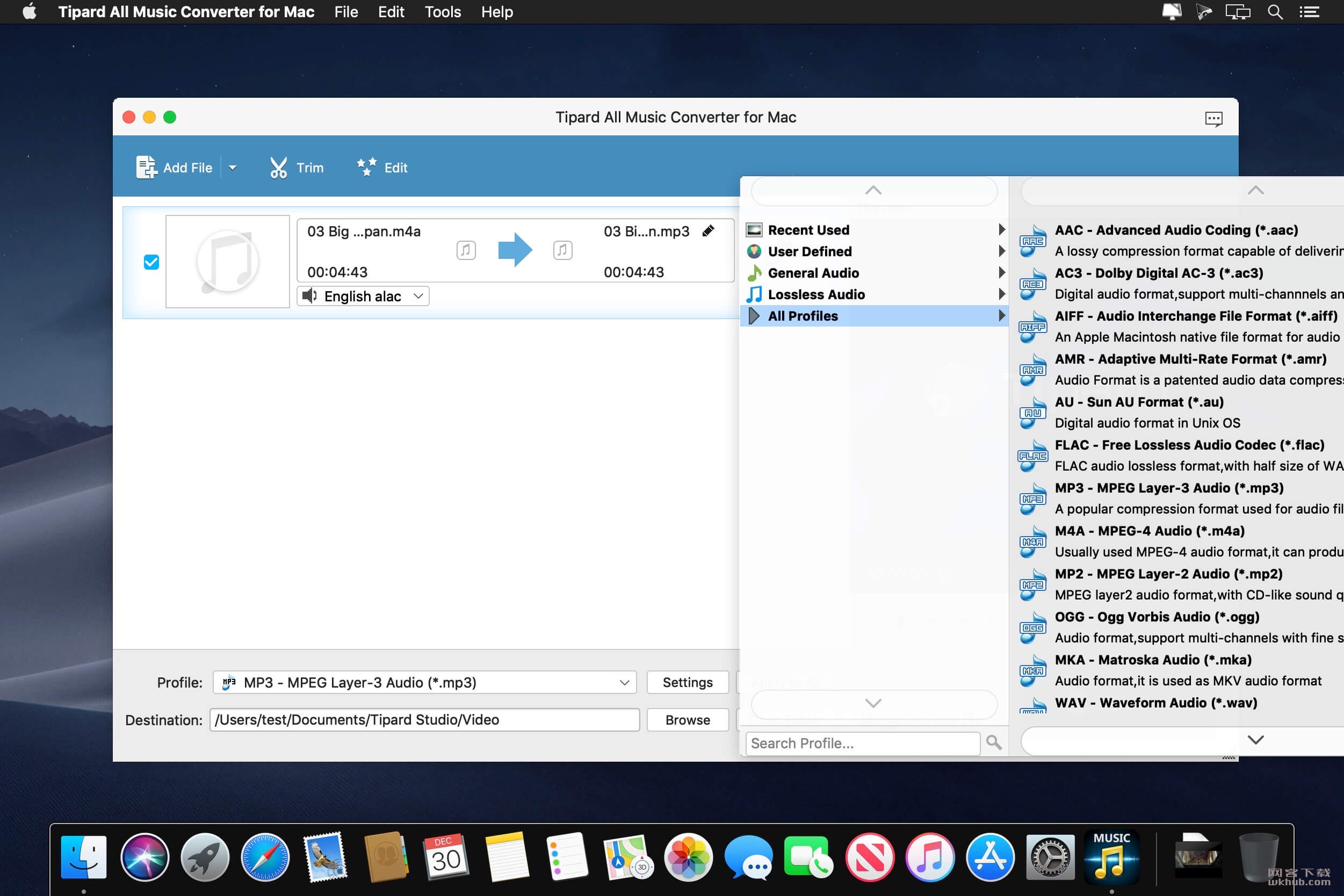Click the Add File toolbar icon
The width and height of the screenshot is (1344, 896).
pyautogui.click(x=146, y=168)
